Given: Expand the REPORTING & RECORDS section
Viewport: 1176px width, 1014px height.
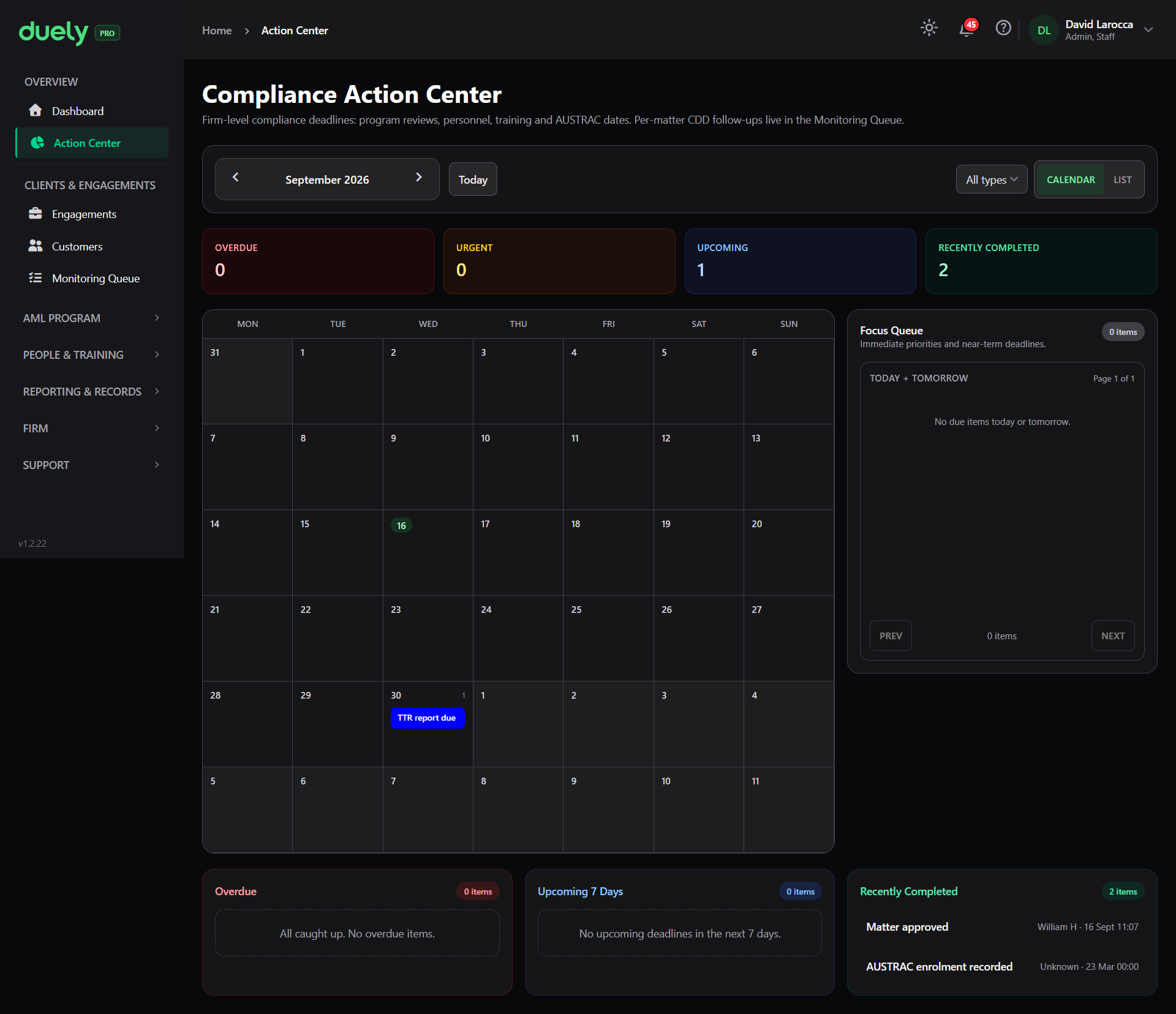Looking at the screenshot, I should [92, 391].
